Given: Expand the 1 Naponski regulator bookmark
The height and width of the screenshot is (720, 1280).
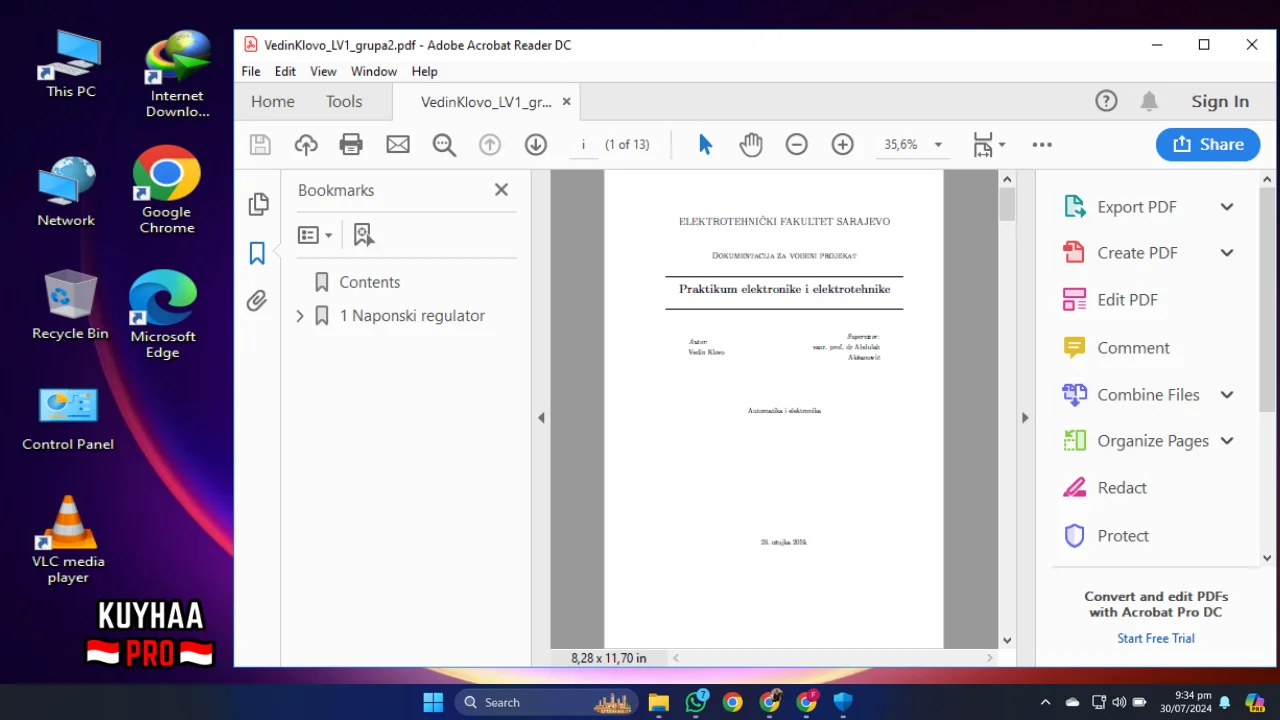Looking at the screenshot, I should 299,316.
